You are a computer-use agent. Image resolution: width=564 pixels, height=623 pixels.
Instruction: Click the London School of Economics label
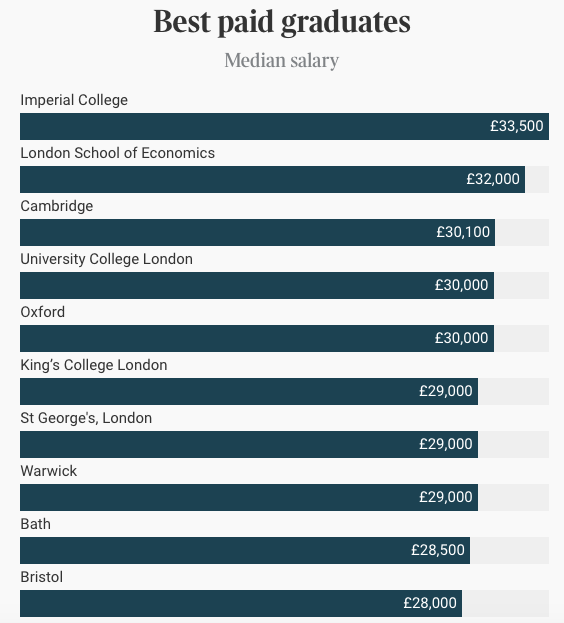tap(118, 153)
